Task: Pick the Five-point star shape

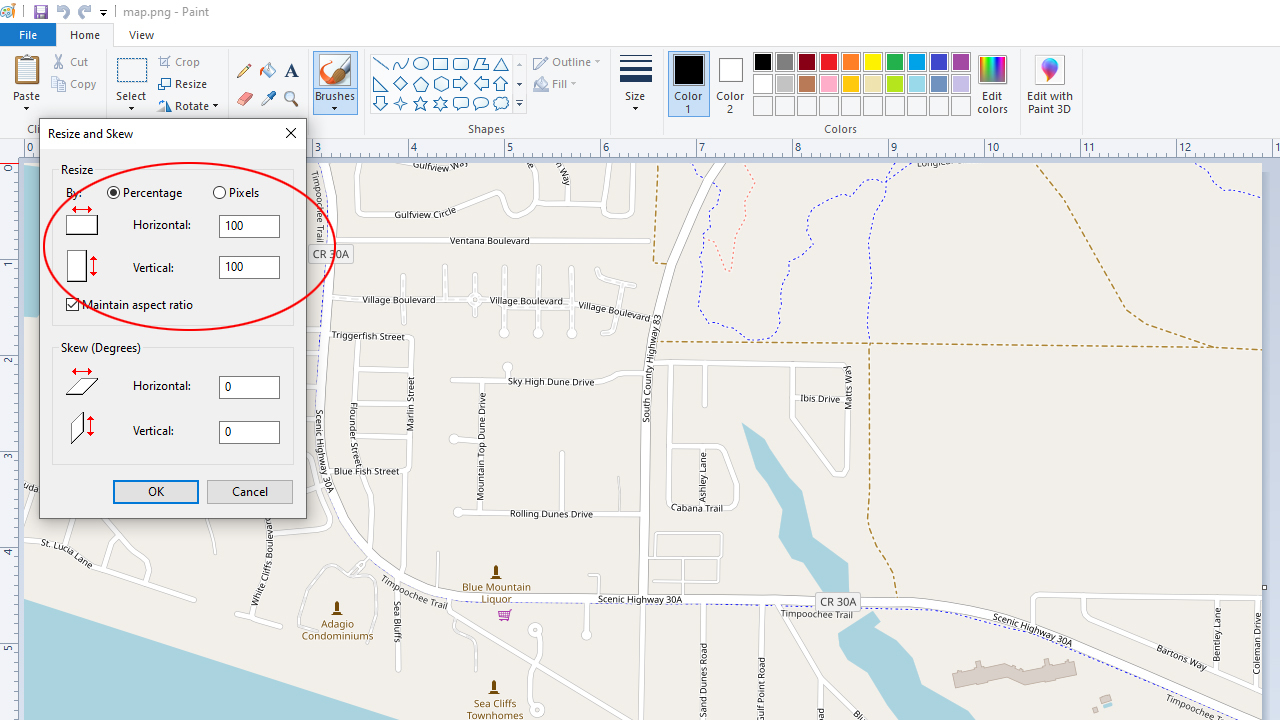Action: [421, 104]
